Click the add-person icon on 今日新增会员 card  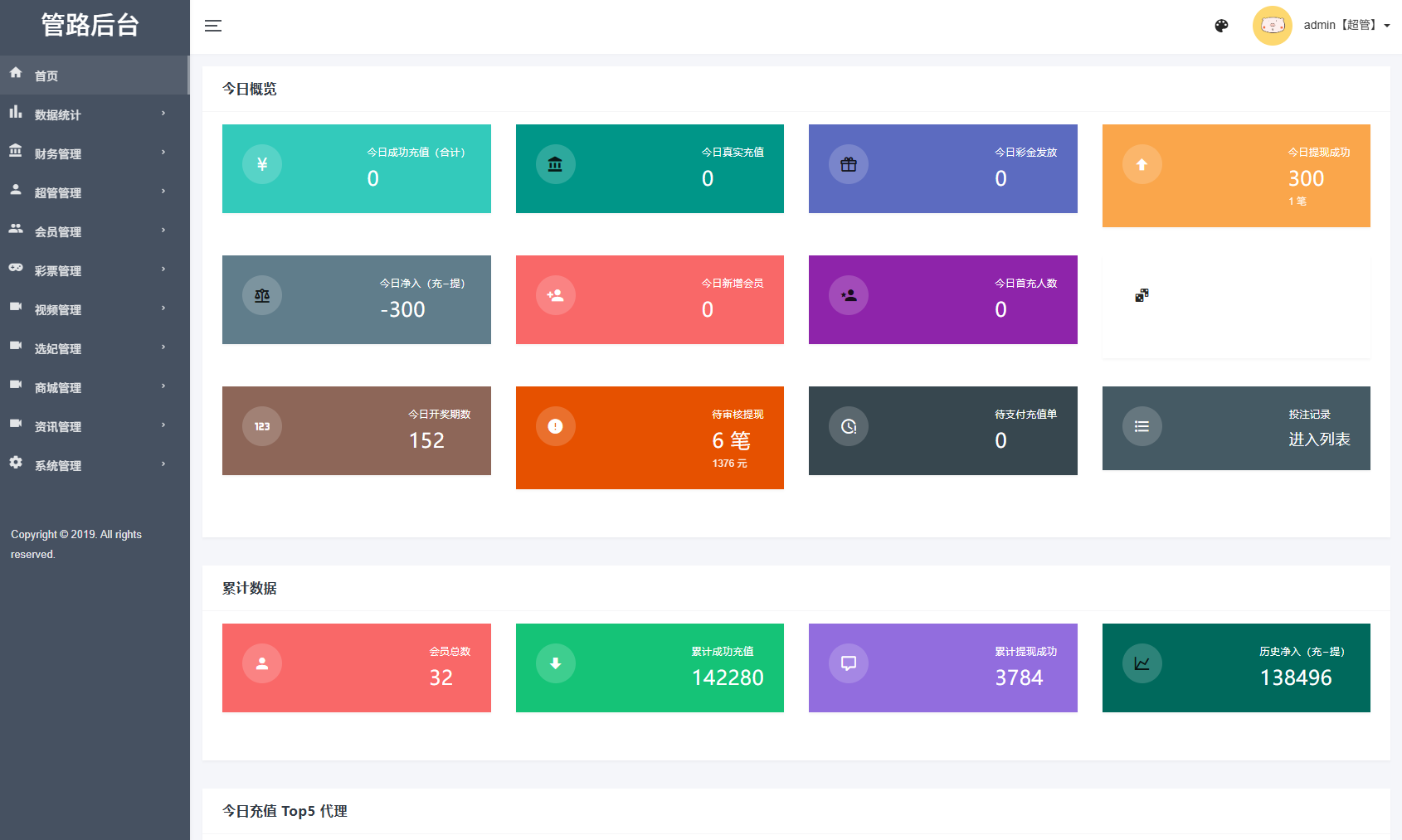pyautogui.click(x=555, y=295)
